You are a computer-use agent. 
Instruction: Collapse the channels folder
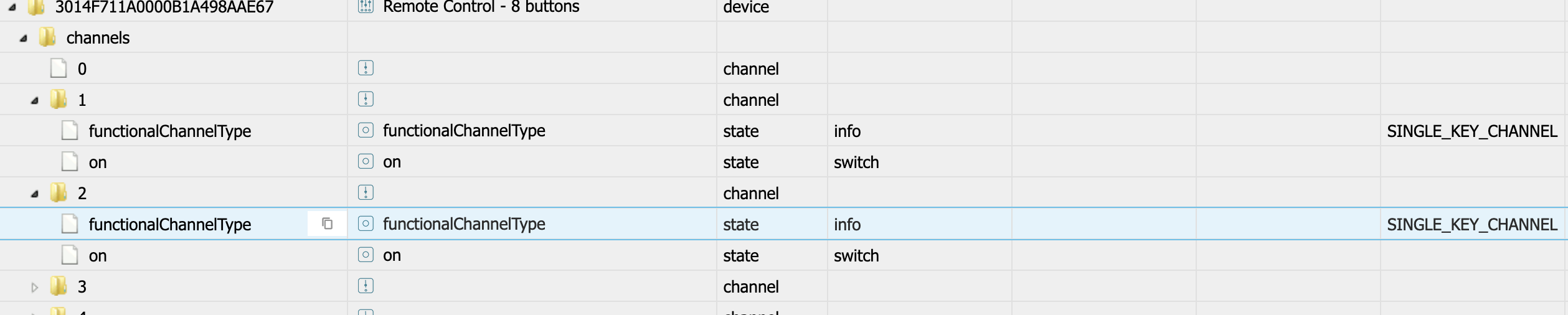coord(24,38)
